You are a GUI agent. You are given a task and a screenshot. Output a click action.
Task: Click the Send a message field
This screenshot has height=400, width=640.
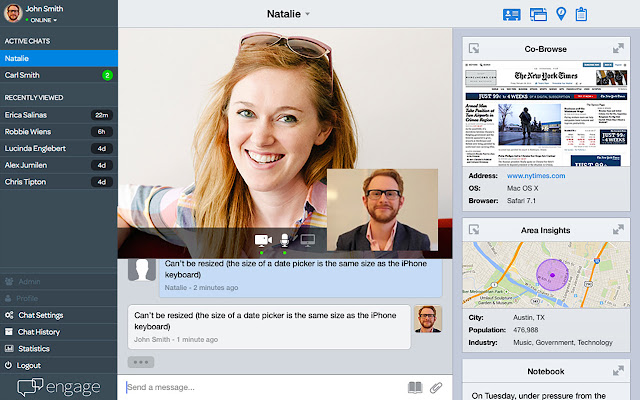click(263, 387)
